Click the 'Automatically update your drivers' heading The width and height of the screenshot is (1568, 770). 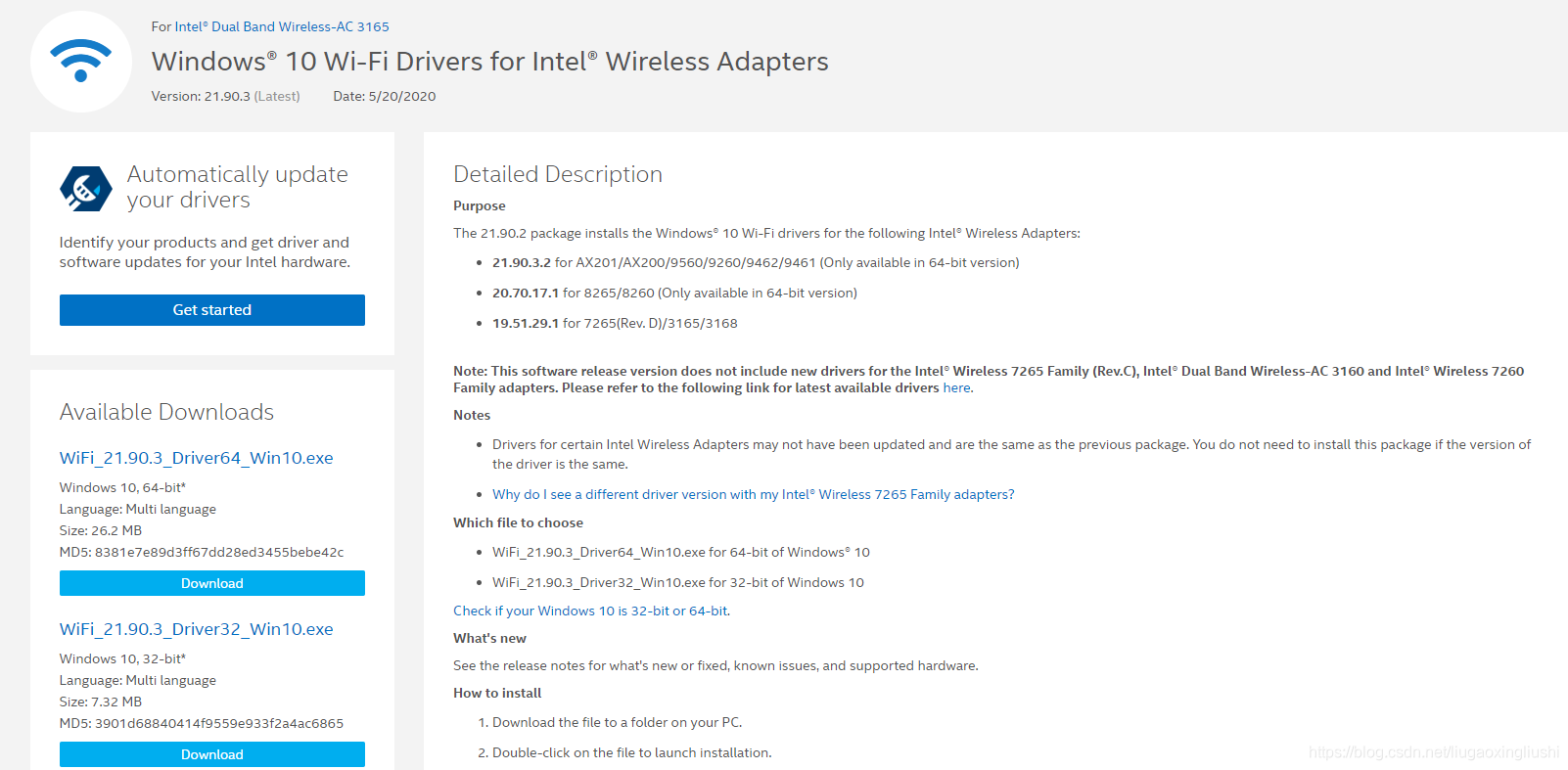pos(238,187)
